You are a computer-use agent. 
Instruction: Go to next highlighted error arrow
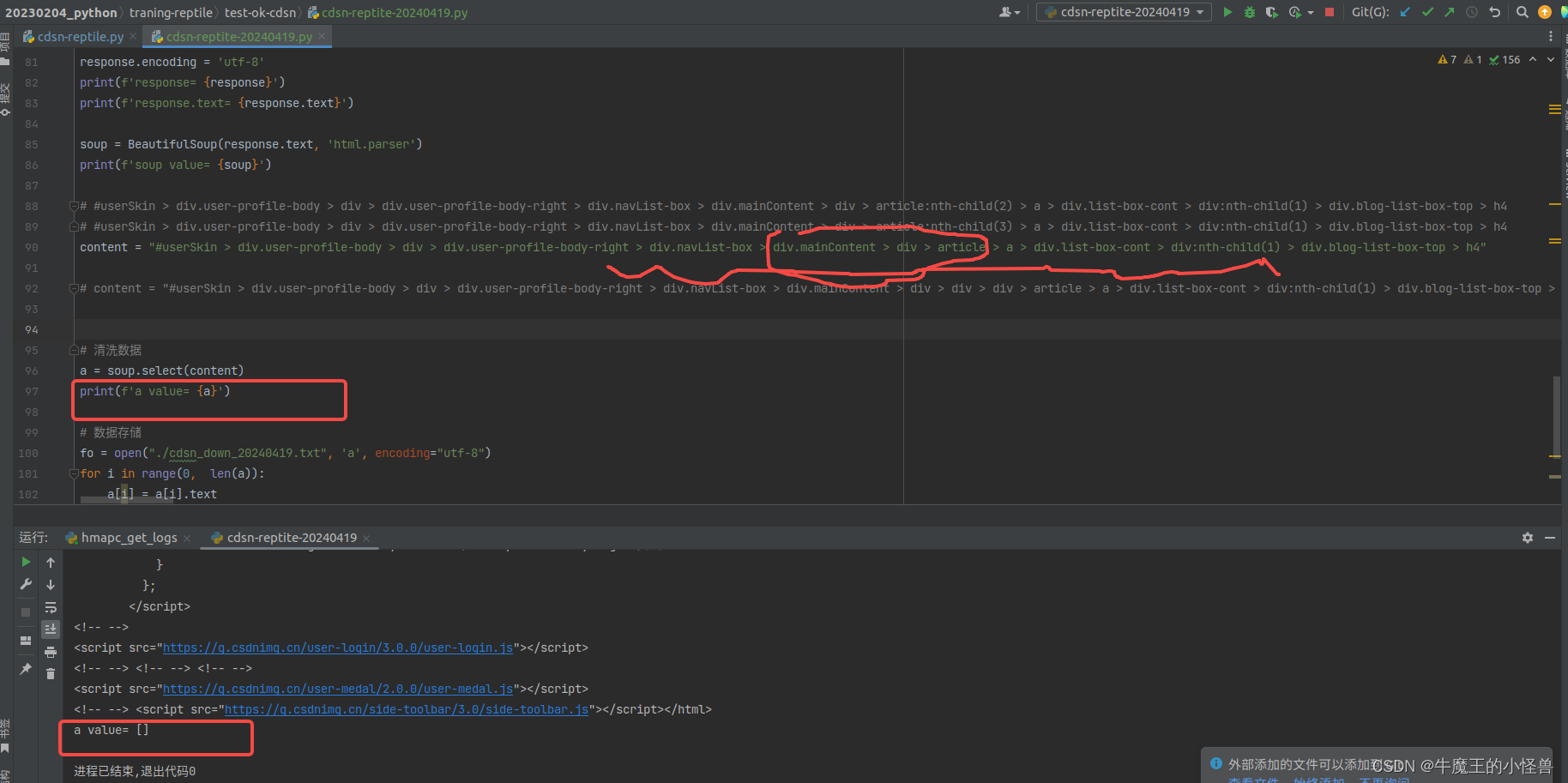point(1551,59)
